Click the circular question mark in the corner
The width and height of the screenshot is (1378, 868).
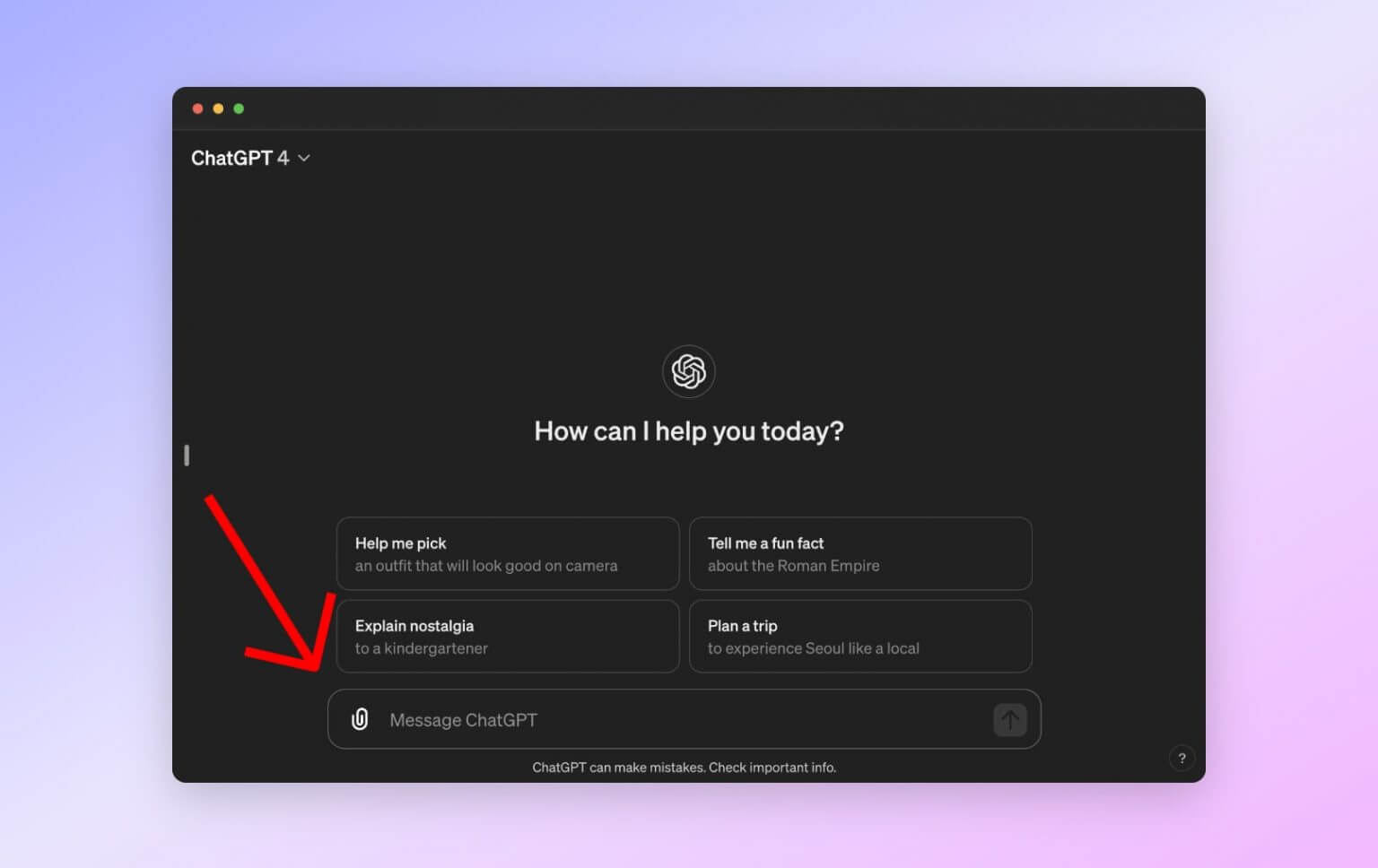coord(1182,758)
